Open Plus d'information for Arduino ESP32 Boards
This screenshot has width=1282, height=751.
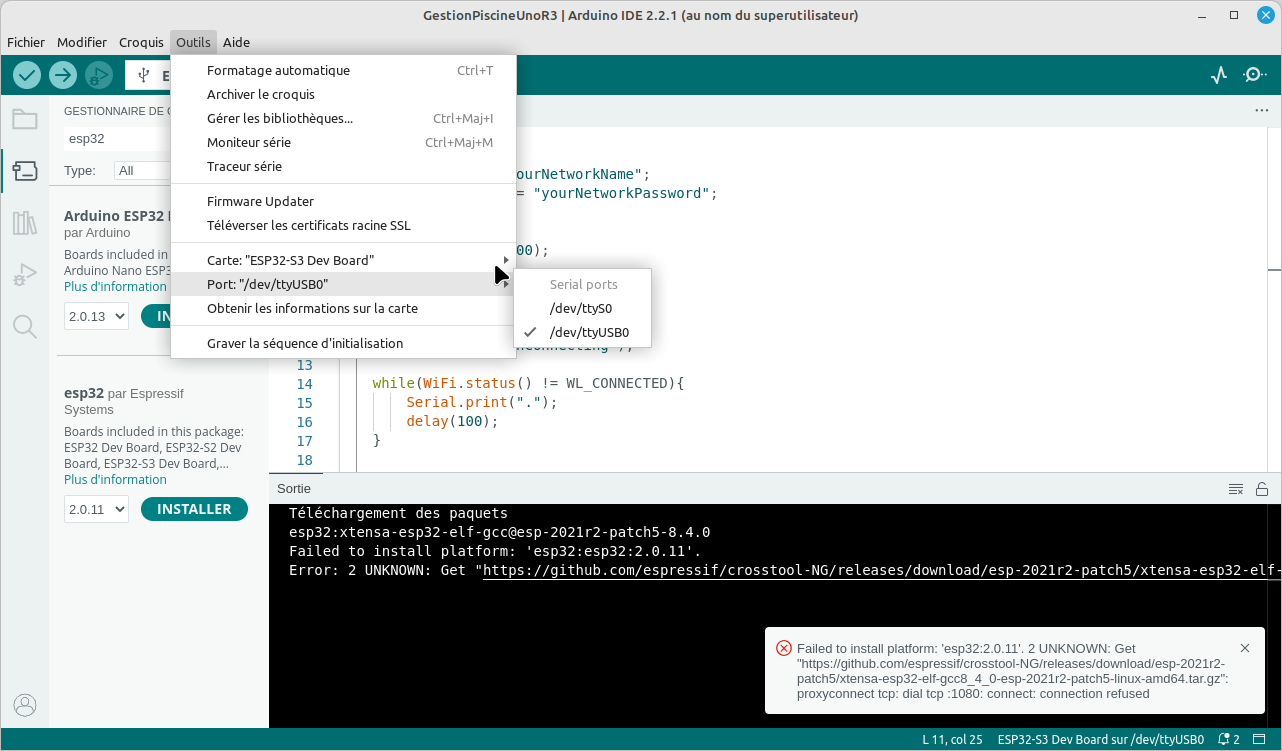tap(115, 287)
